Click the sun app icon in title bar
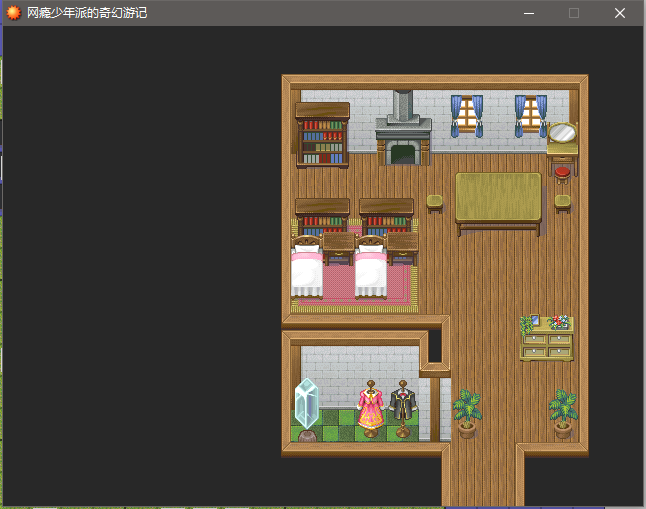 click(x=14, y=13)
